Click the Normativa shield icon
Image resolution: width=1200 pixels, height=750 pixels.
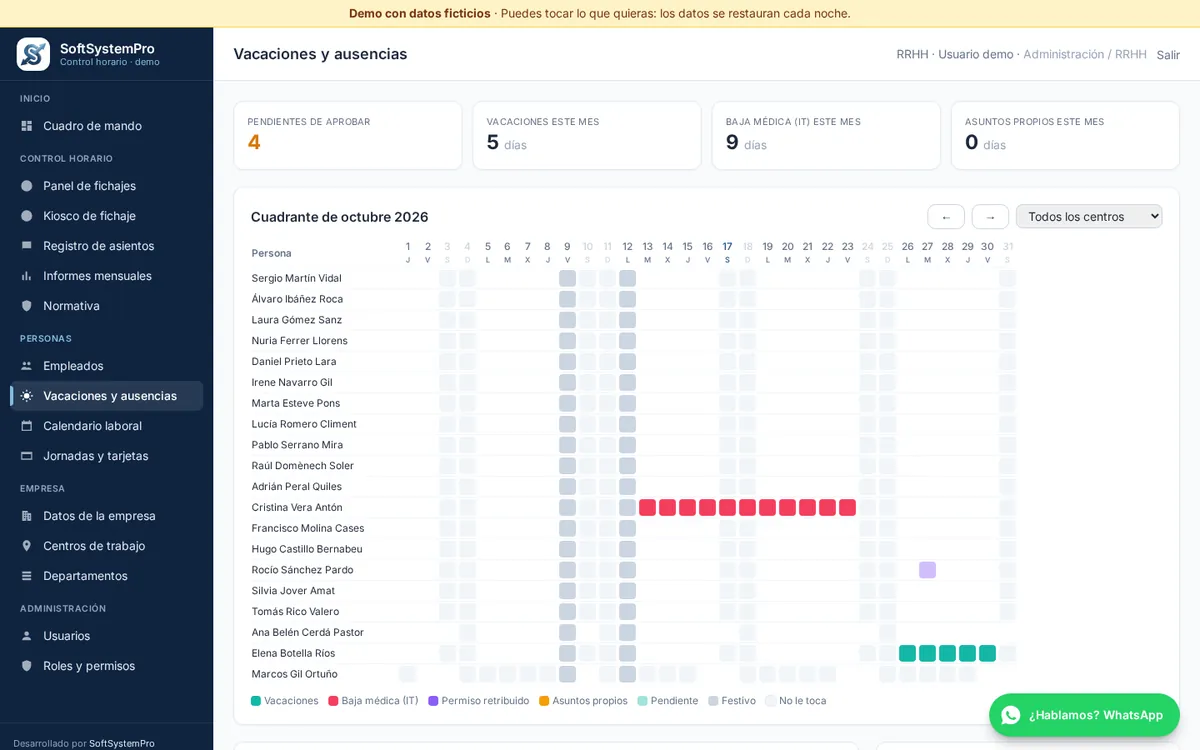pyautogui.click(x=27, y=306)
